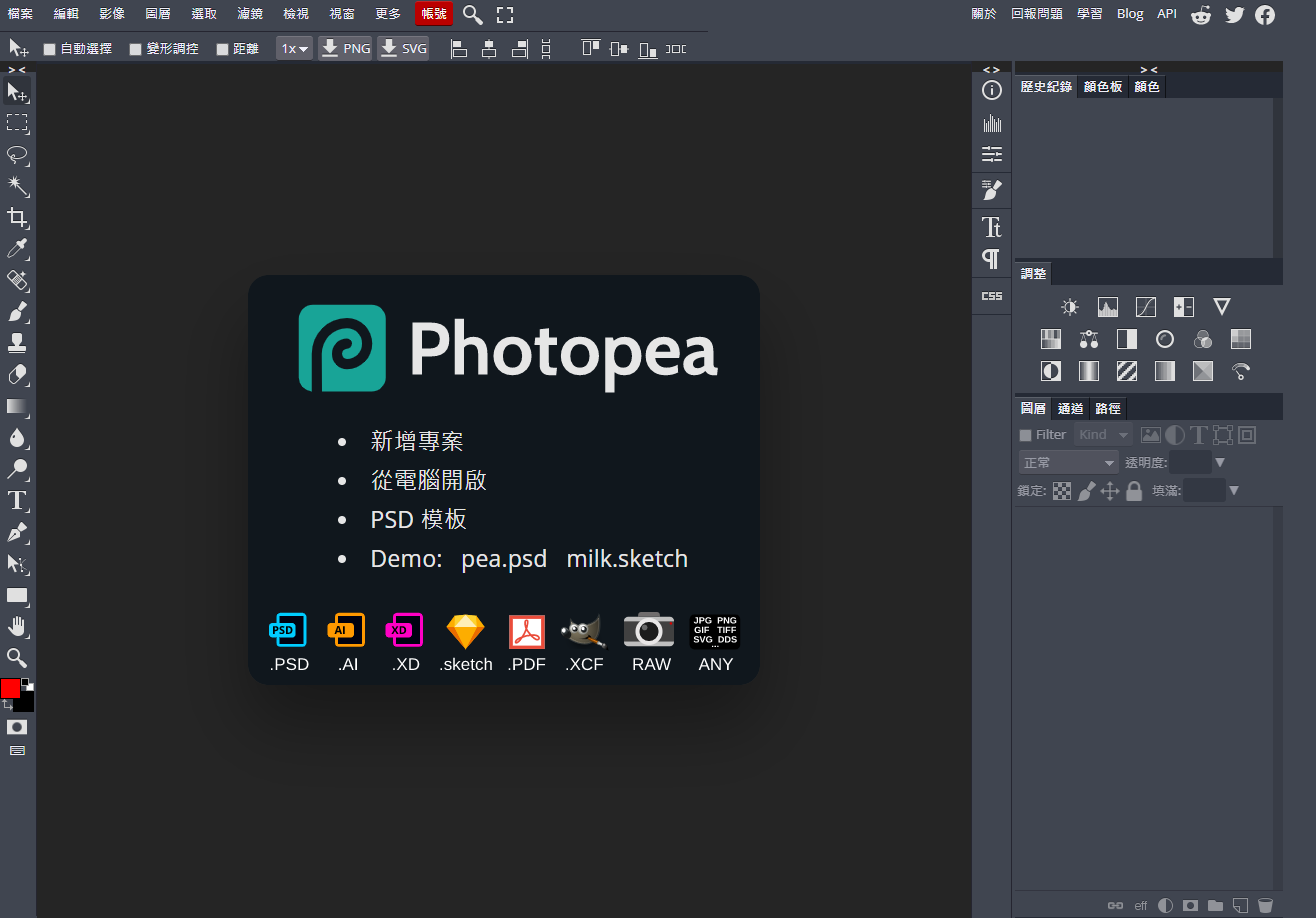Expand the side icon panel with <> arrows
Screen dimensions: 1316x918
point(991,69)
